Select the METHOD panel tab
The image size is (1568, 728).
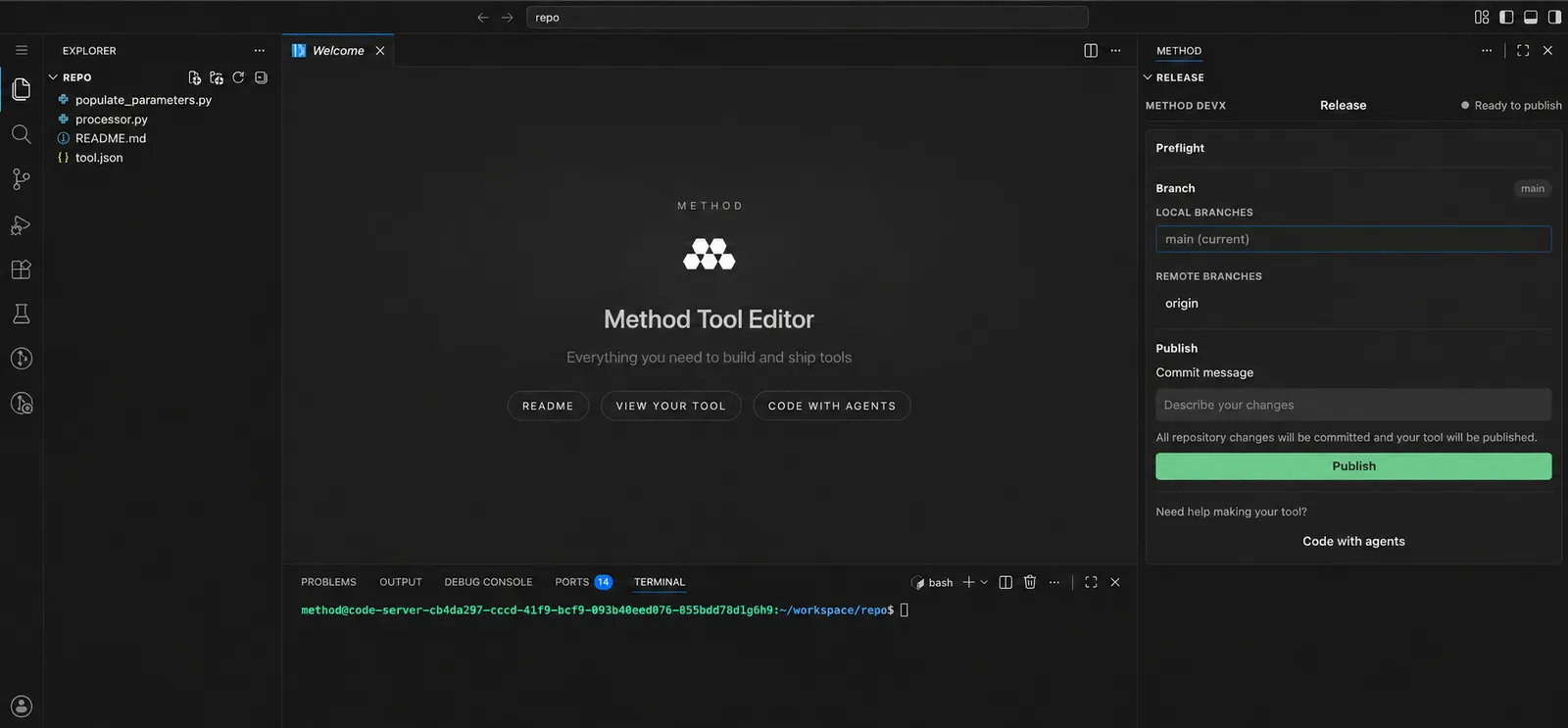(x=1179, y=51)
